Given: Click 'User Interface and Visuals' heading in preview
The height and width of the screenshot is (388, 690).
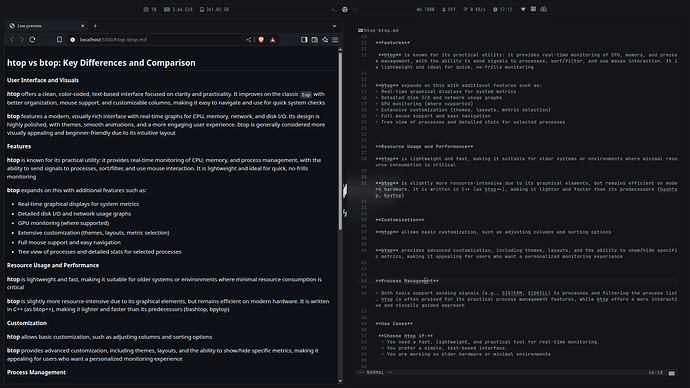Looking at the screenshot, I should click(43, 80).
